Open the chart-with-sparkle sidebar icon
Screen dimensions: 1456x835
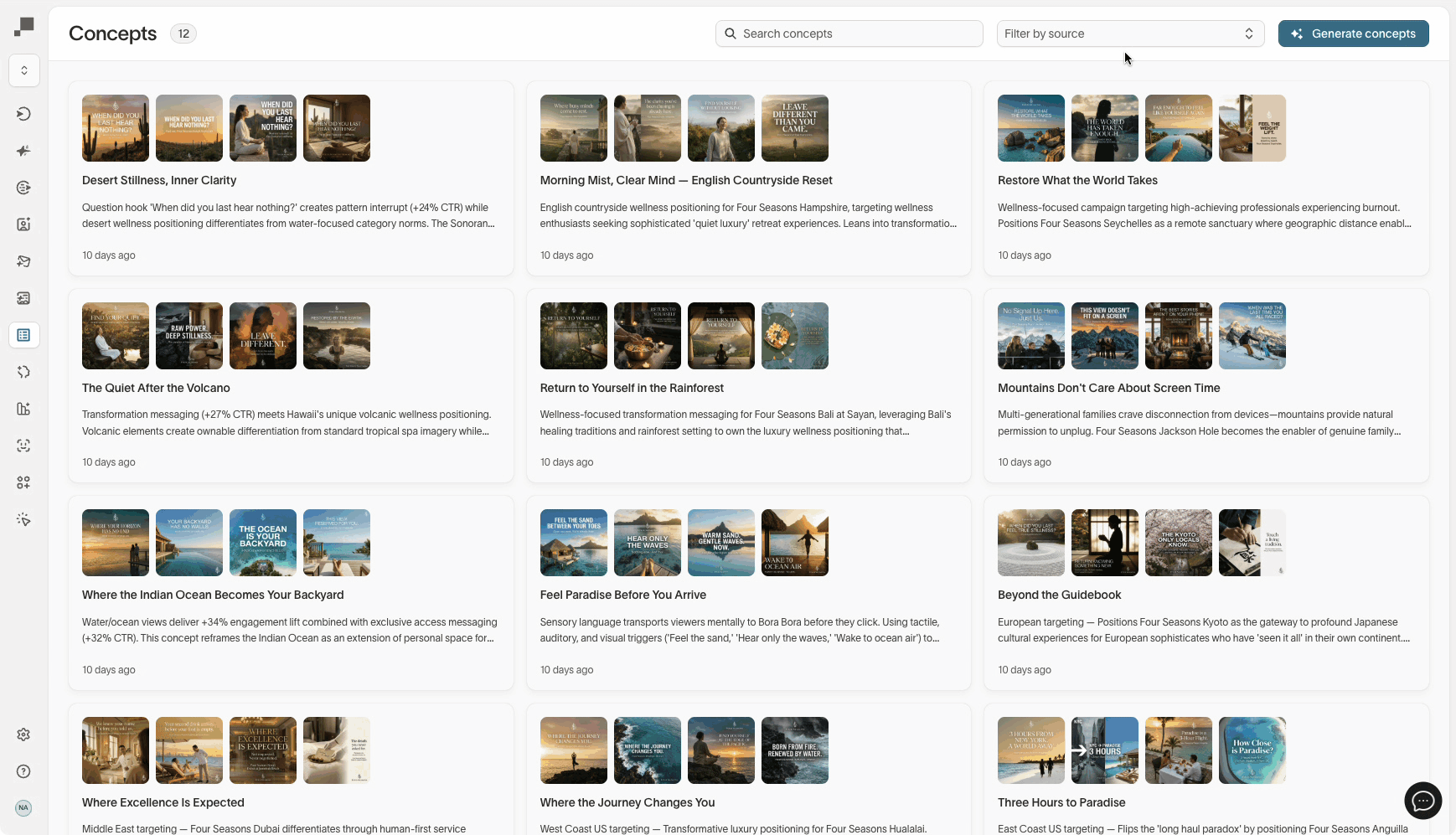pyautogui.click(x=23, y=409)
